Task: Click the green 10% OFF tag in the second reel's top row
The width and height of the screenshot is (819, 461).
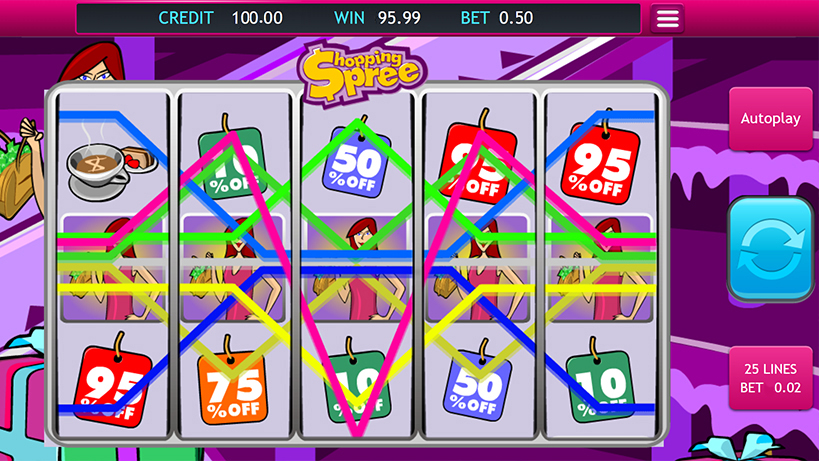Action: pyautogui.click(x=232, y=157)
